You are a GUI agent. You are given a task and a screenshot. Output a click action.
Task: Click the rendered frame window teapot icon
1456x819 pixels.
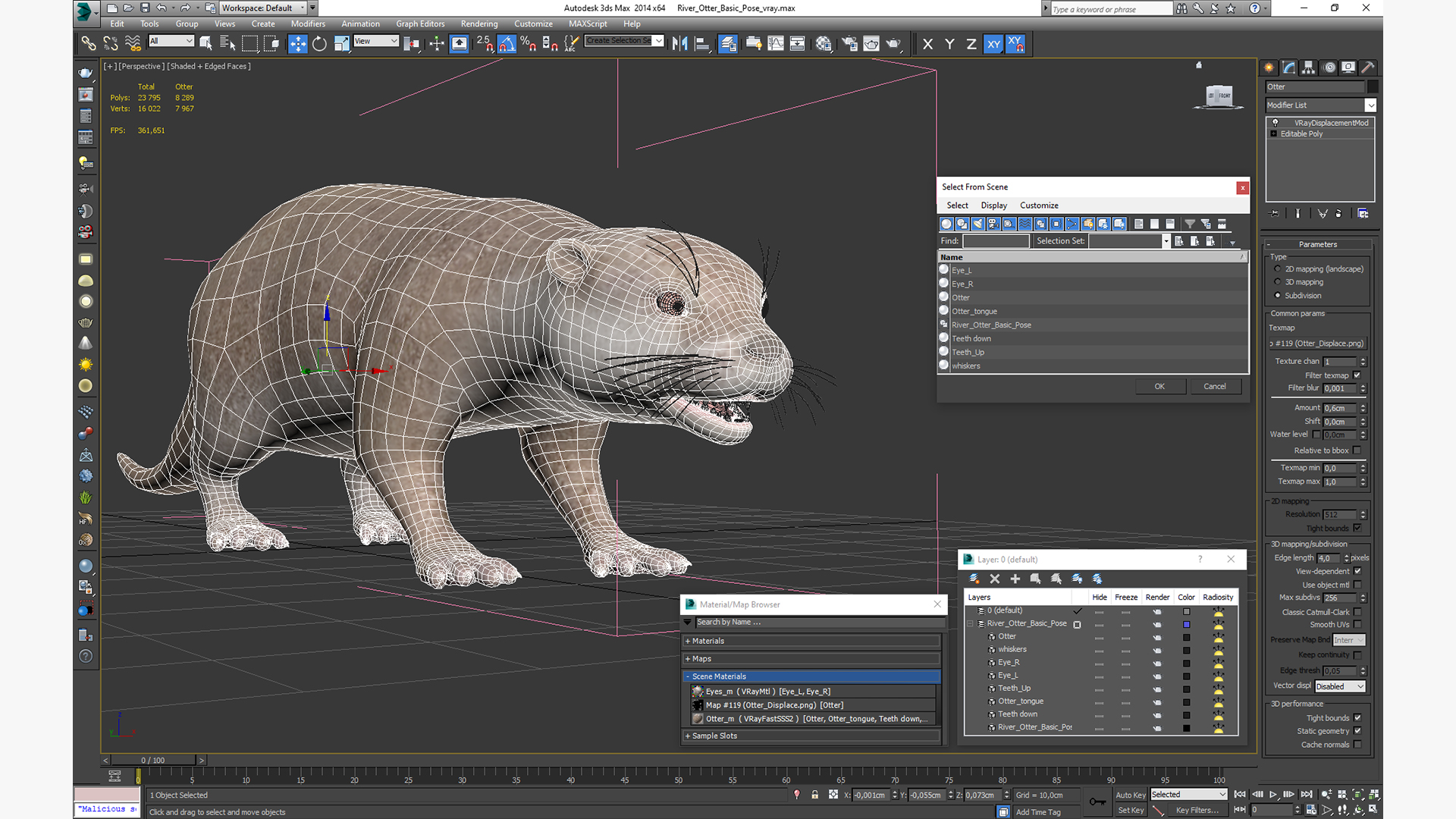pos(871,44)
